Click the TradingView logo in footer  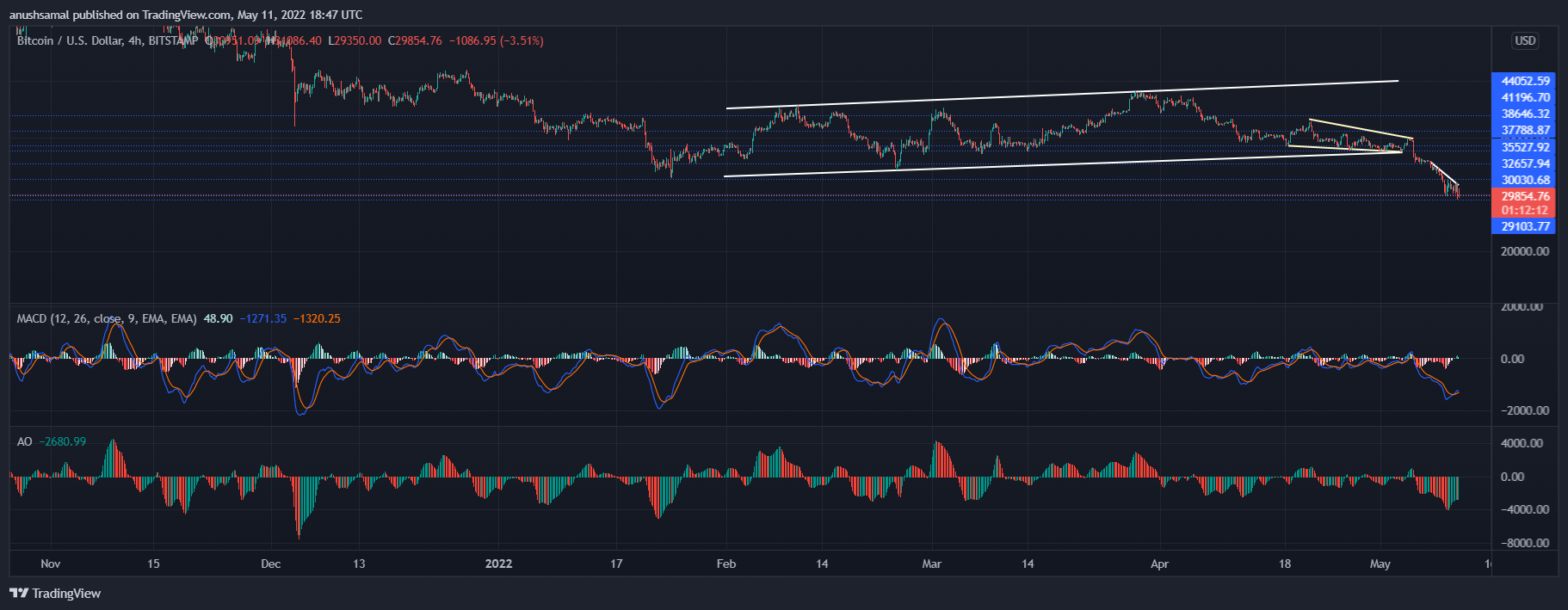click(55, 594)
